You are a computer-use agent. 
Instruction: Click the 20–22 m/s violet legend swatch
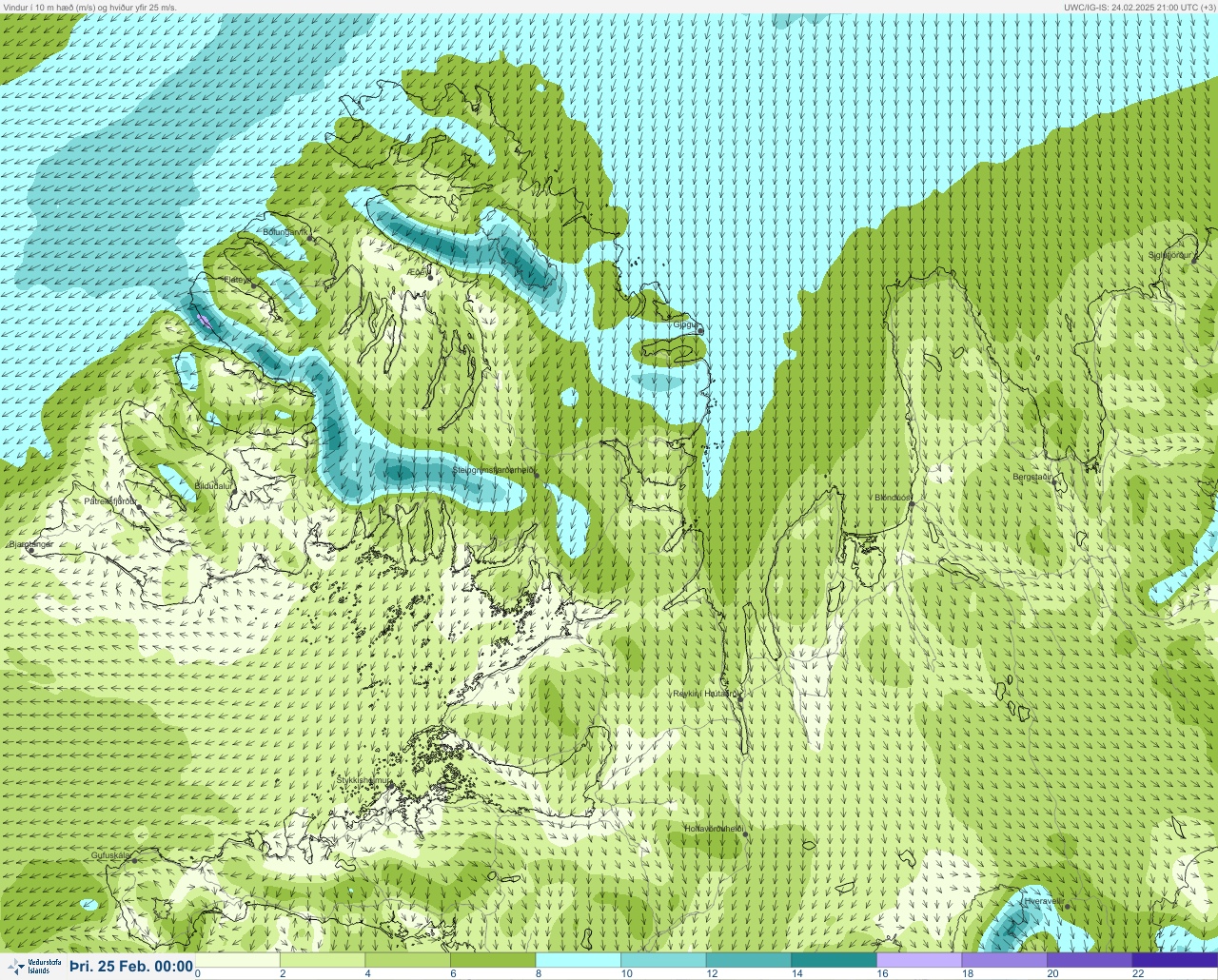1089,960
